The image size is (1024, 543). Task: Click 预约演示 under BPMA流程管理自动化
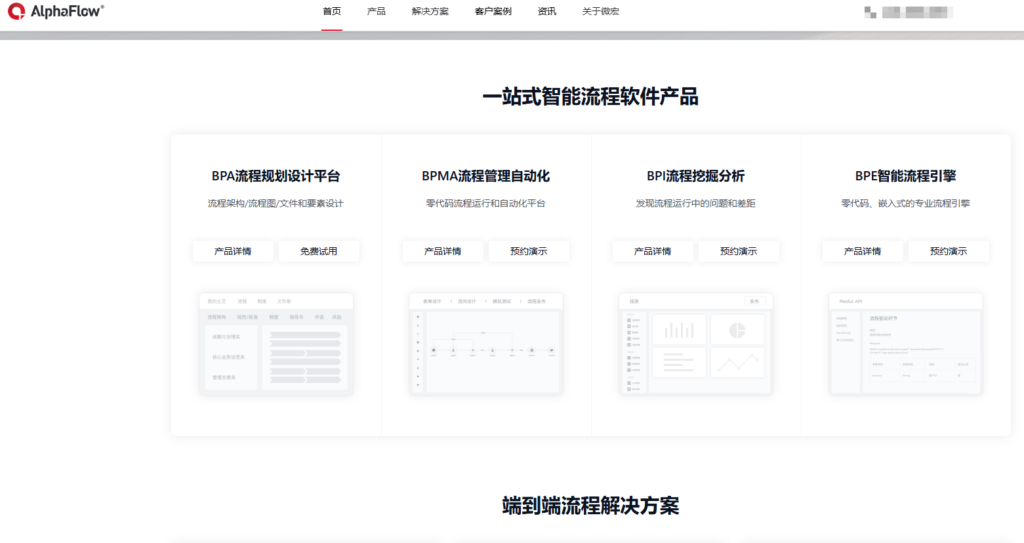point(528,251)
